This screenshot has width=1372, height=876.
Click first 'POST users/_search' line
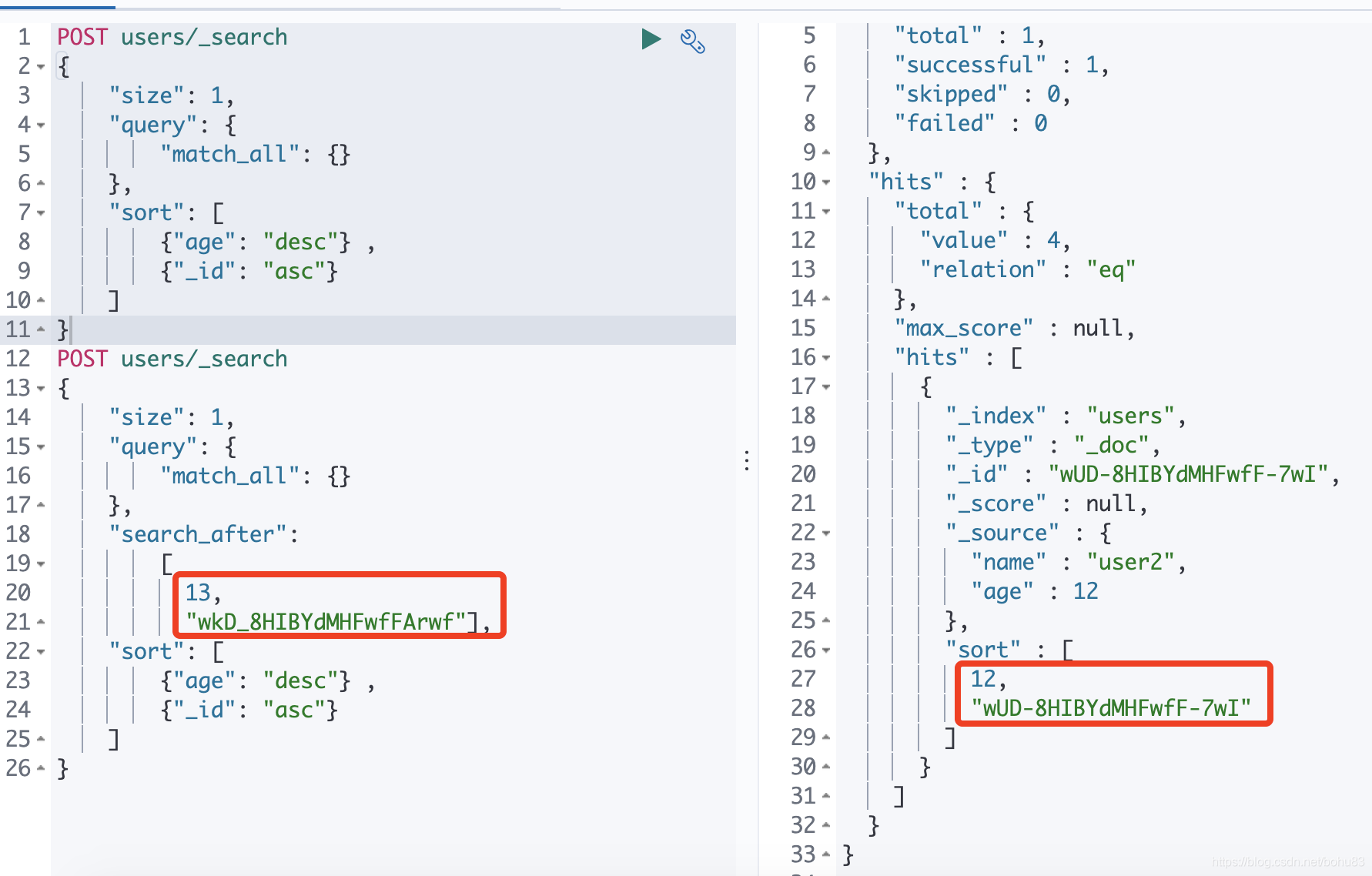[x=172, y=37]
